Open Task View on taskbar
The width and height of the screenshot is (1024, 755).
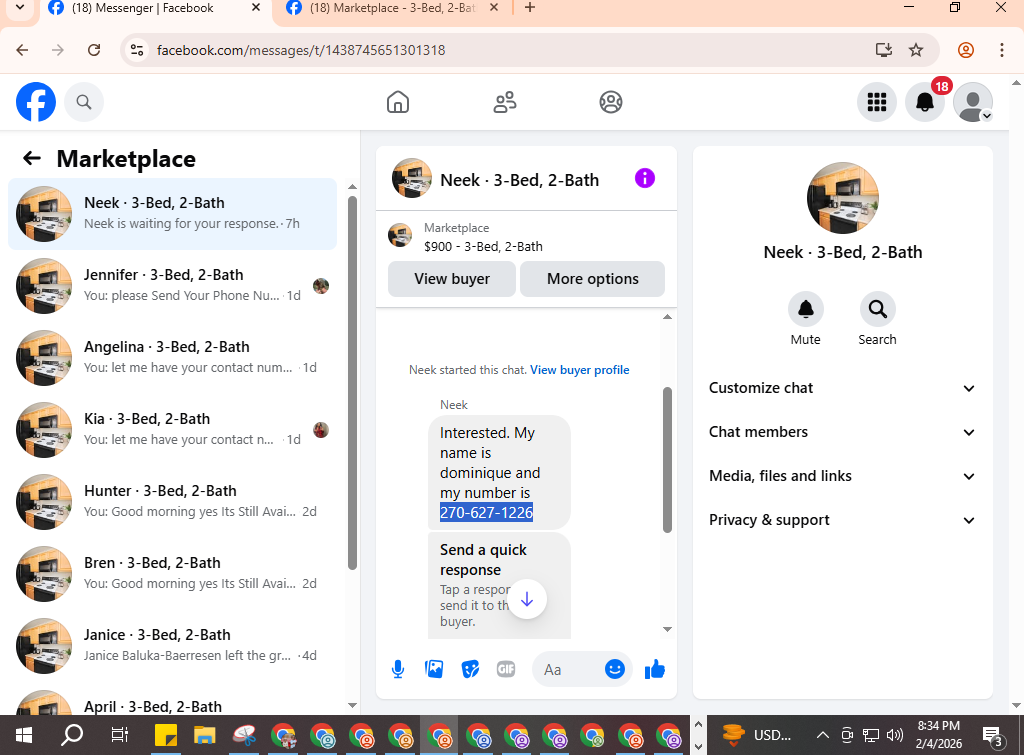[x=120, y=735]
